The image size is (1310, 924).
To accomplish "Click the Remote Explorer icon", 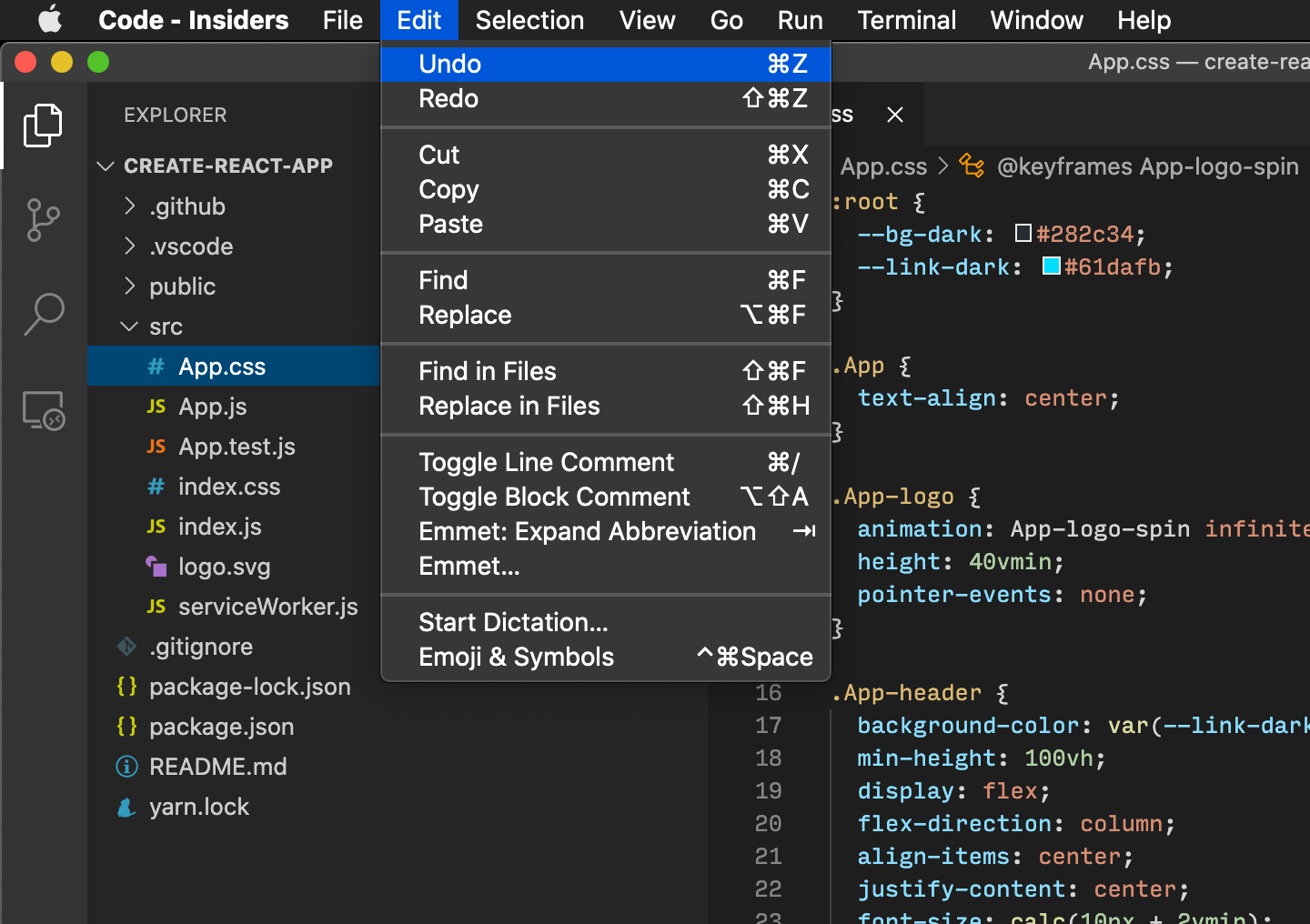I will click(x=43, y=411).
